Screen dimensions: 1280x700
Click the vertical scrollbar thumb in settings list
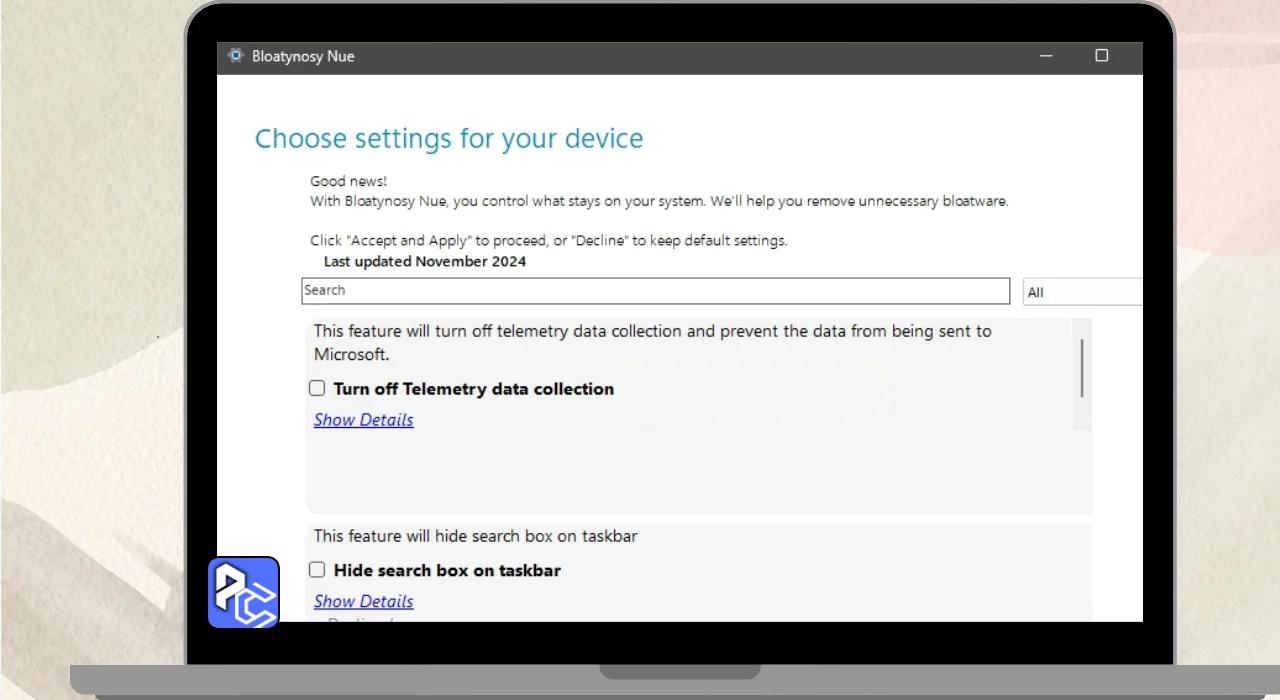click(1082, 368)
